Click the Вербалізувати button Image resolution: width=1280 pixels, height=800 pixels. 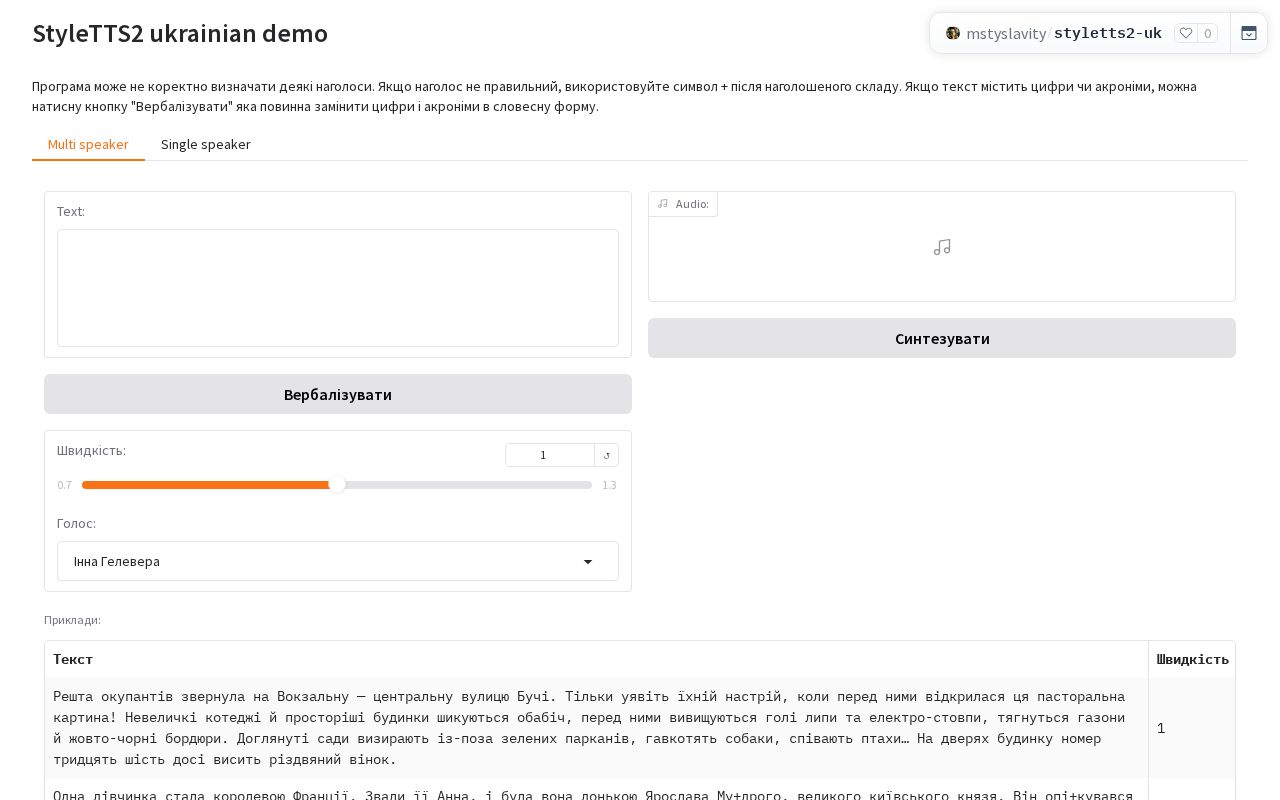pos(338,394)
